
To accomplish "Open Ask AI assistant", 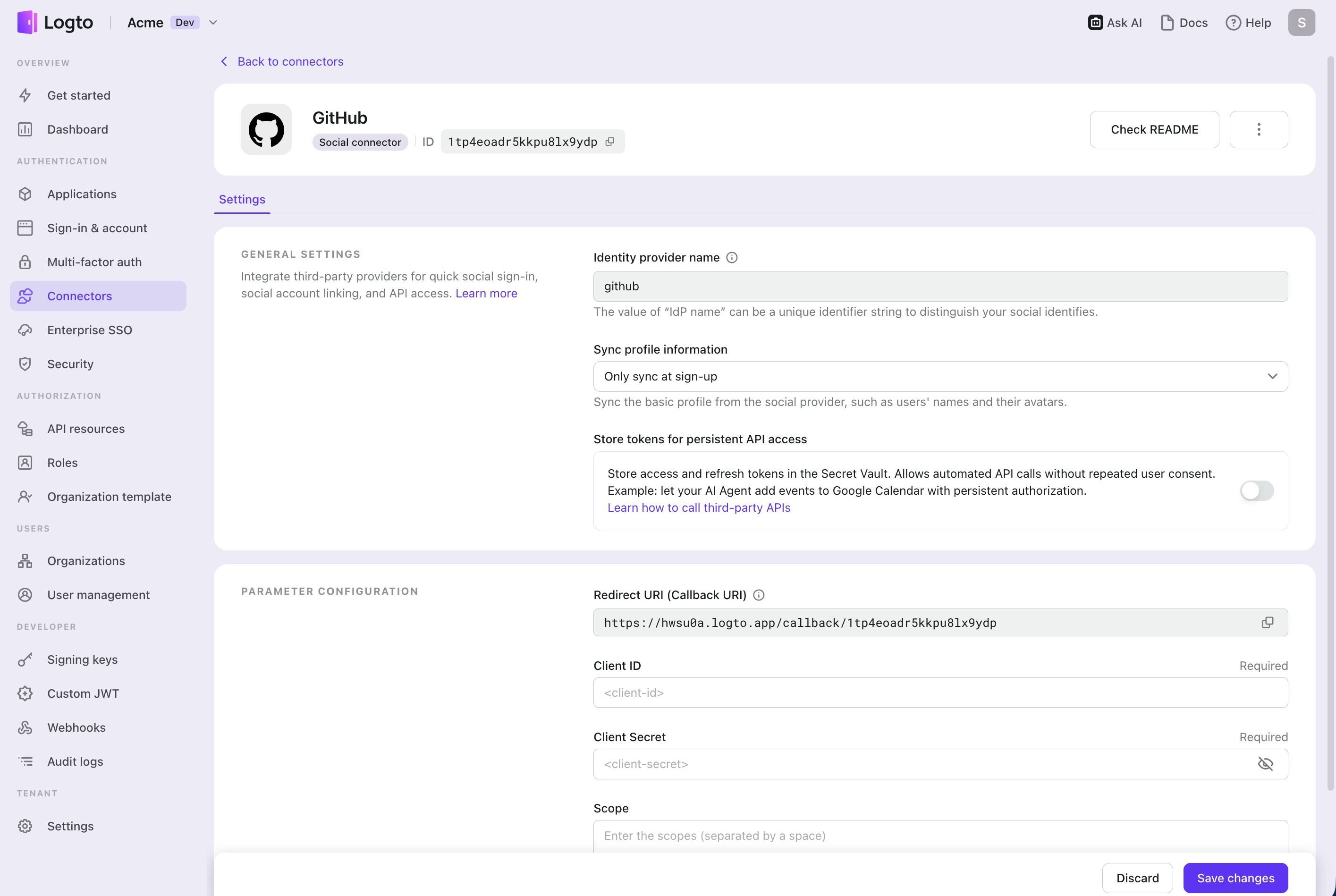I will click(1114, 23).
